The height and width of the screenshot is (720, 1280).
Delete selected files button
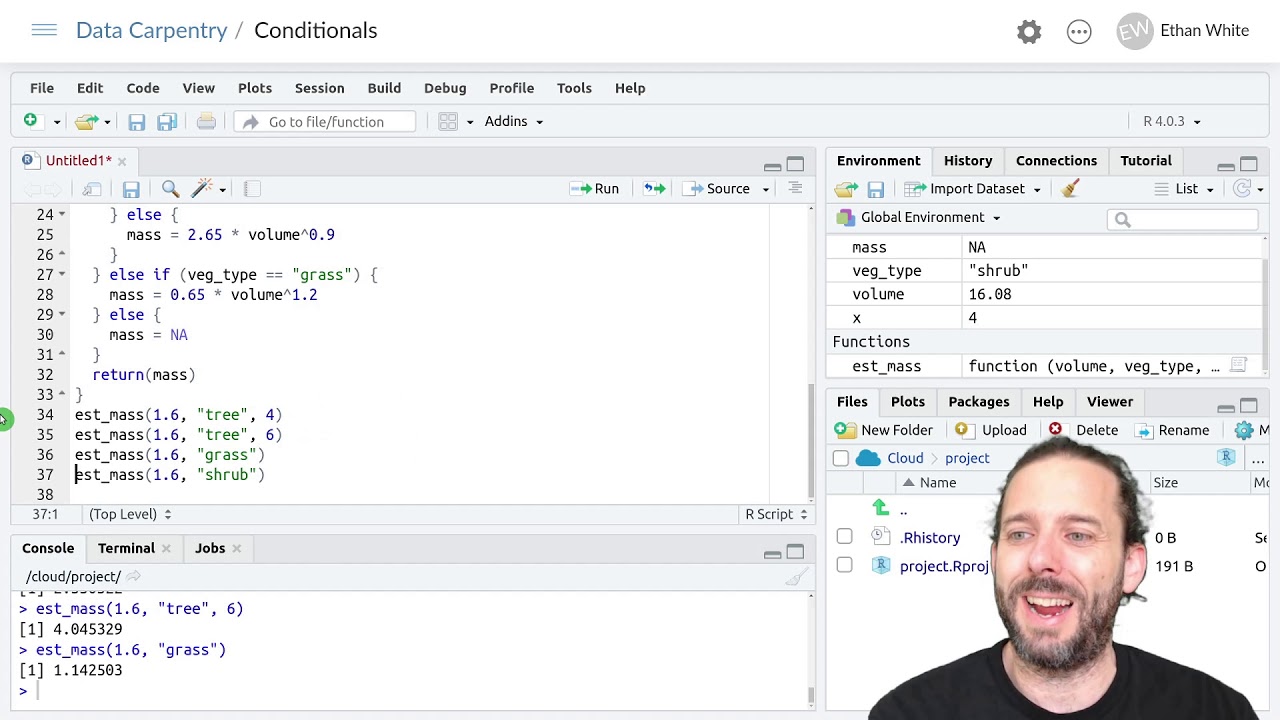pos(1084,430)
